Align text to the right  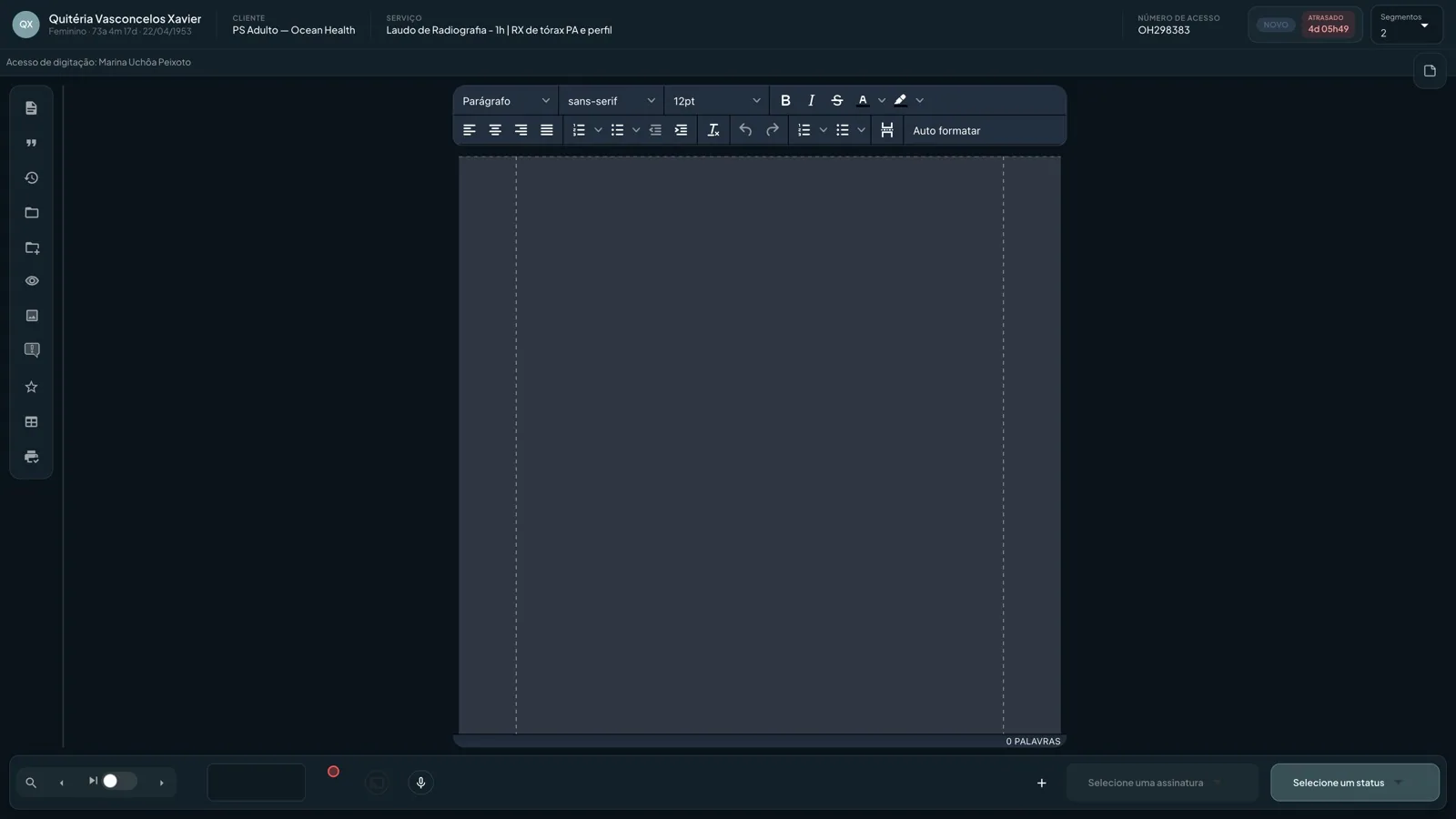coord(521,130)
